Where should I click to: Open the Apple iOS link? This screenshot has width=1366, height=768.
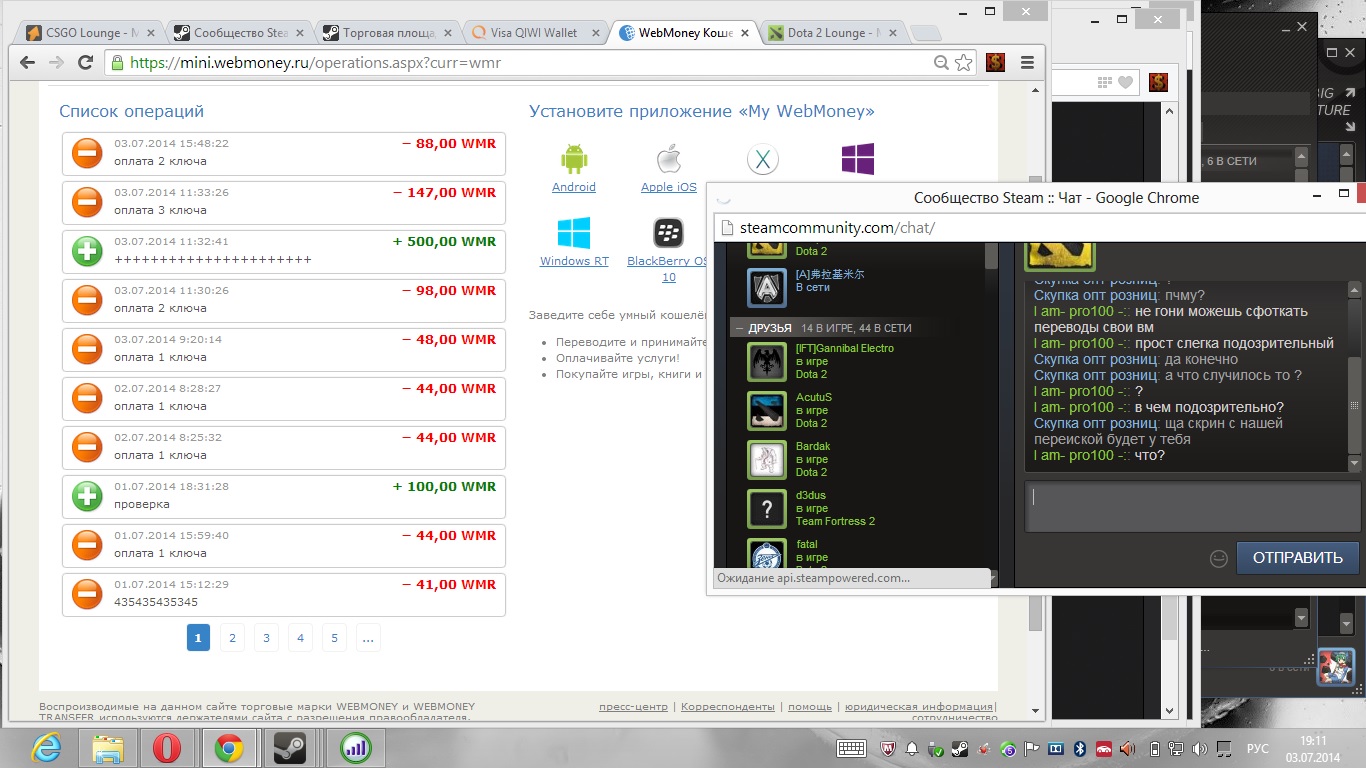coord(669,187)
